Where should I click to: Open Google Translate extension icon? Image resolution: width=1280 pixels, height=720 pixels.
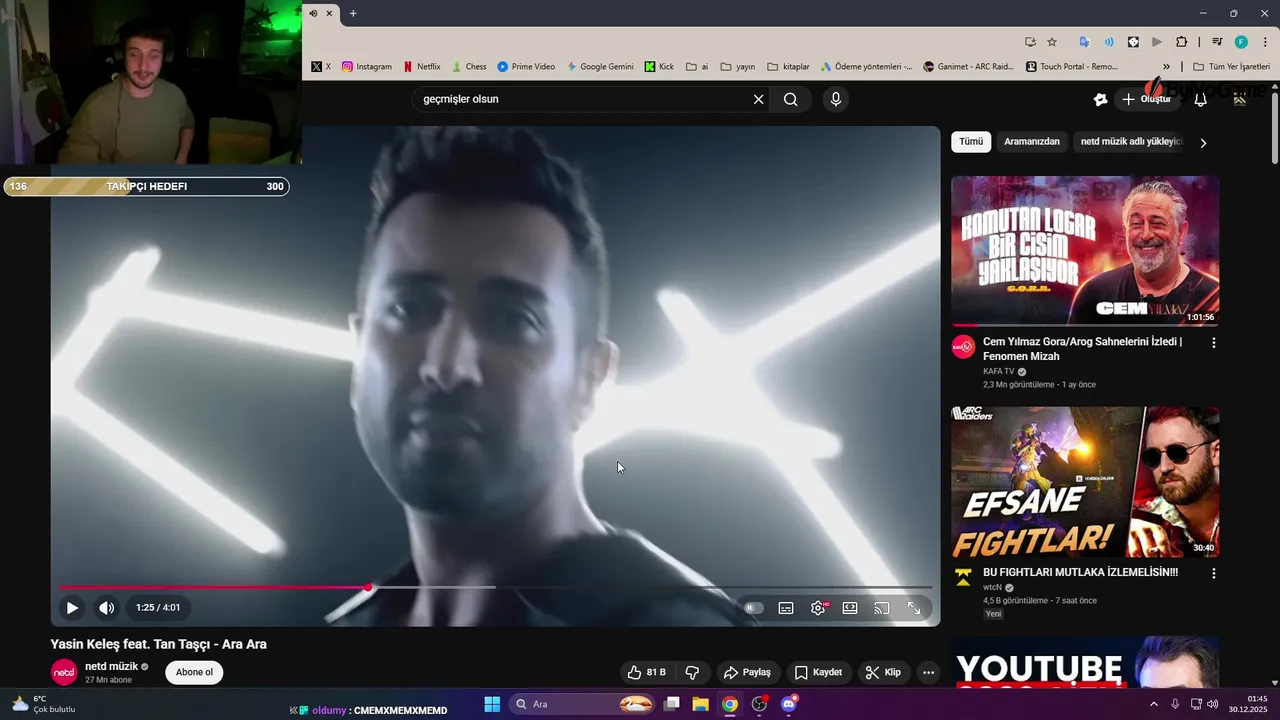(x=1084, y=42)
